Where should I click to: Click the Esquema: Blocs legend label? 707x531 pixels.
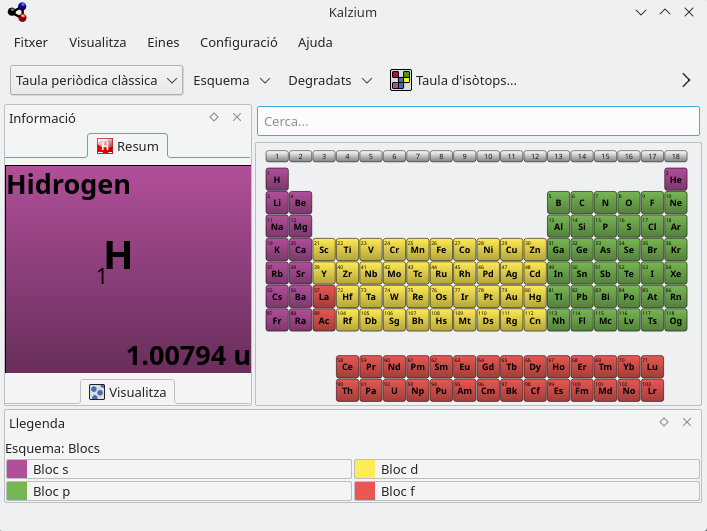(52, 449)
